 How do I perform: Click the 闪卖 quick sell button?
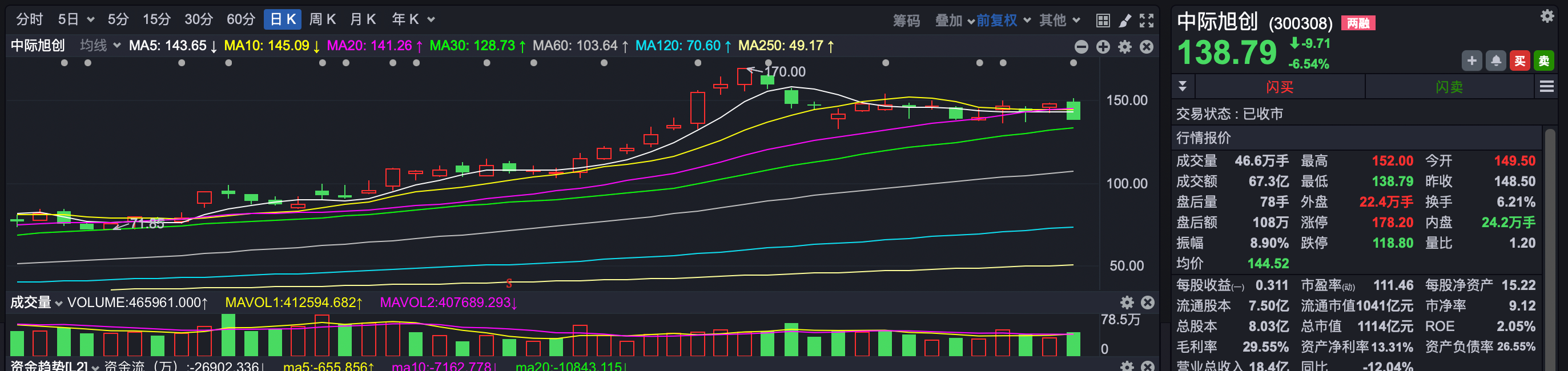coord(1449,86)
